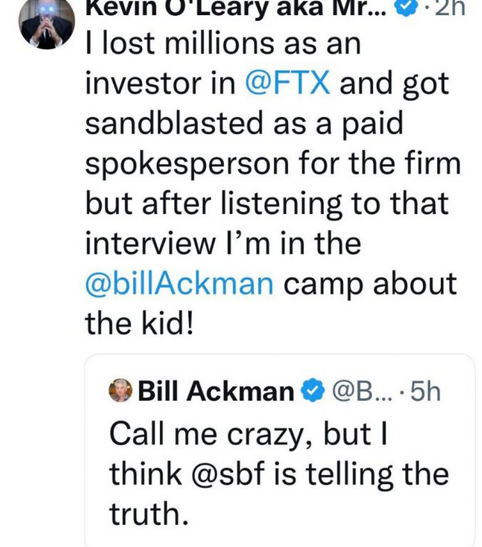Click the 'spokesperson for the firm' line
Screen dimensions: 482x547
273,163
